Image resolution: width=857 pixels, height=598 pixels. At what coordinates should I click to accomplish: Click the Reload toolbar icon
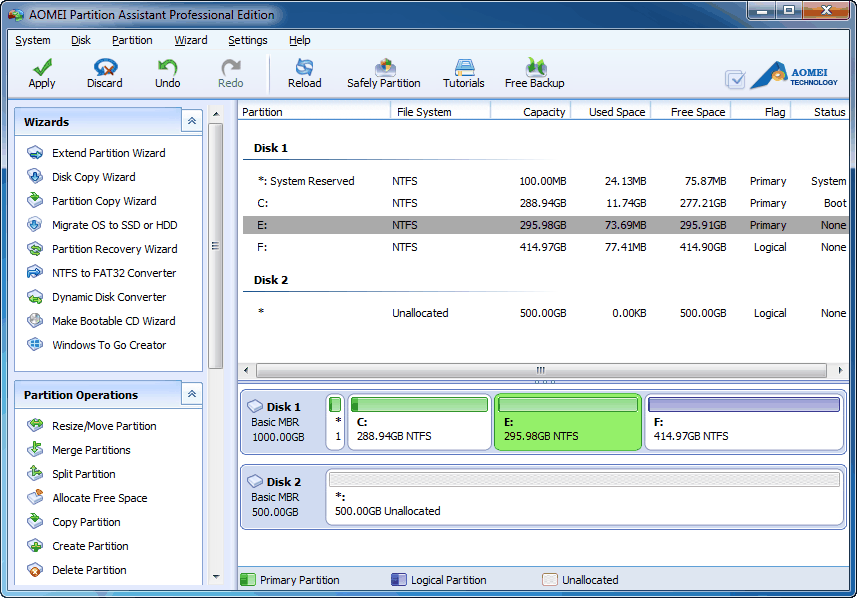pyautogui.click(x=304, y=67)
